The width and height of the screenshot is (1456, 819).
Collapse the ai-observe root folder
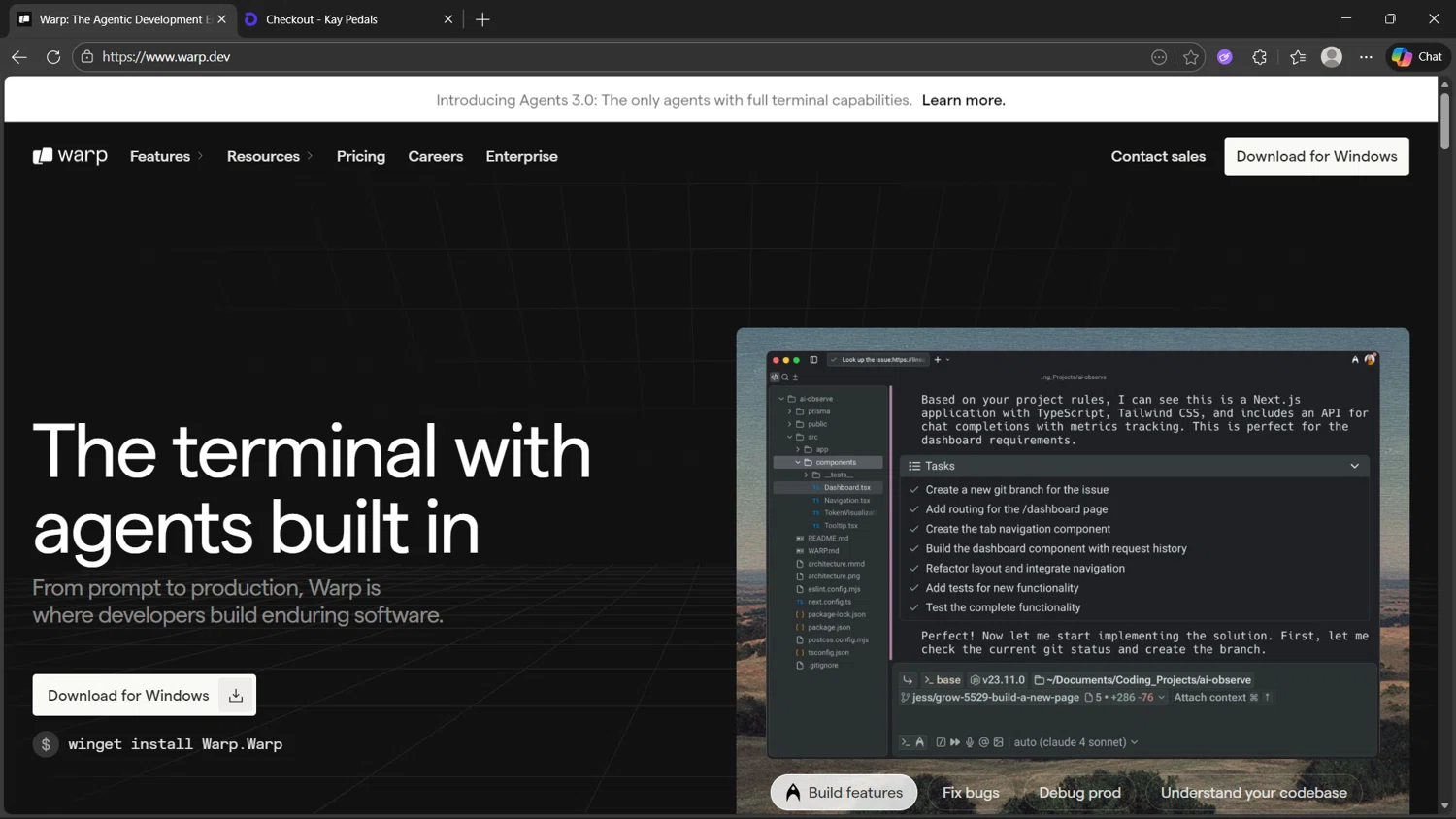780,399
